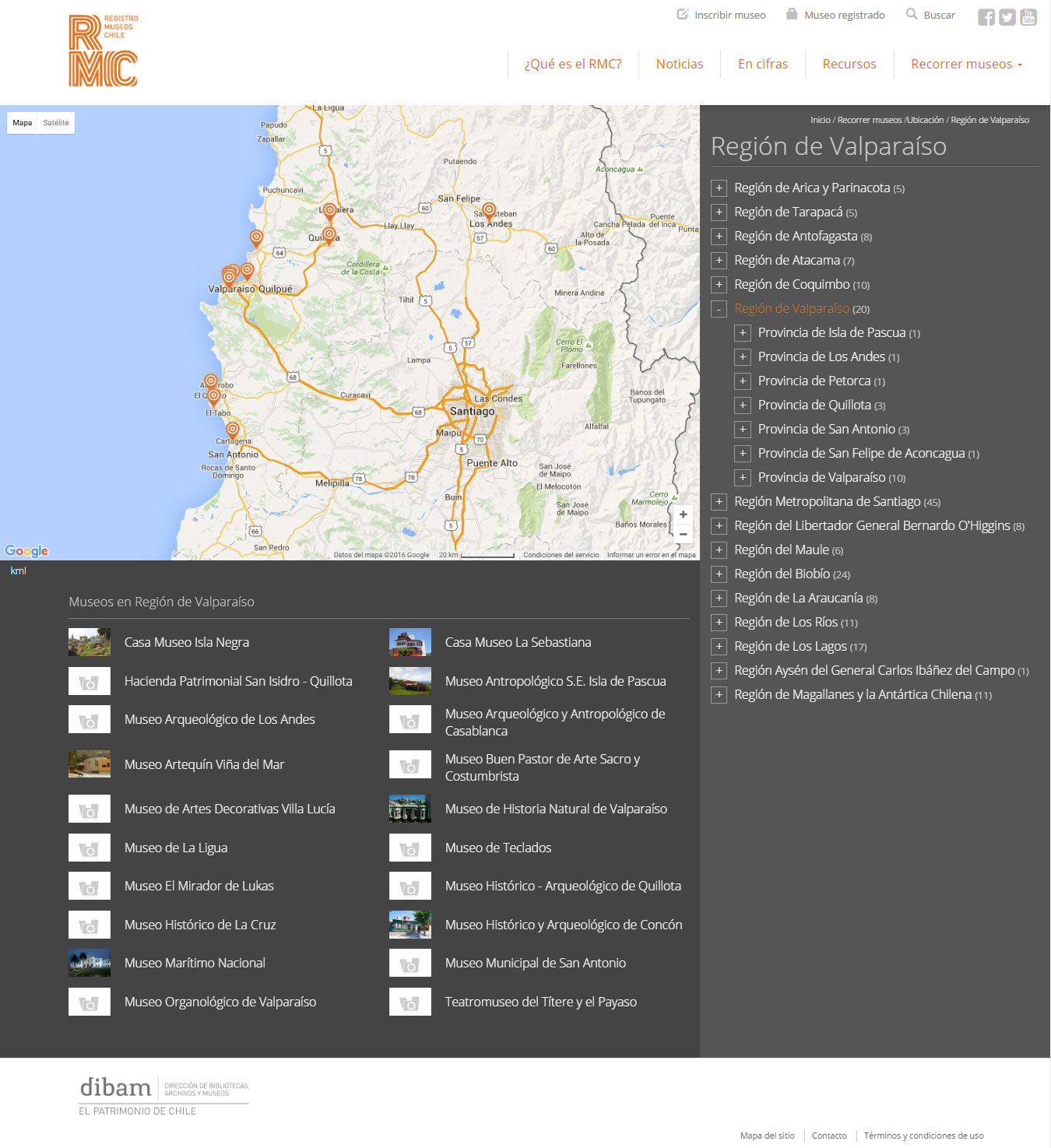Open the Facebook social icon
The width and height of the screenshot is (1051, 1148).
coord(986,17)
